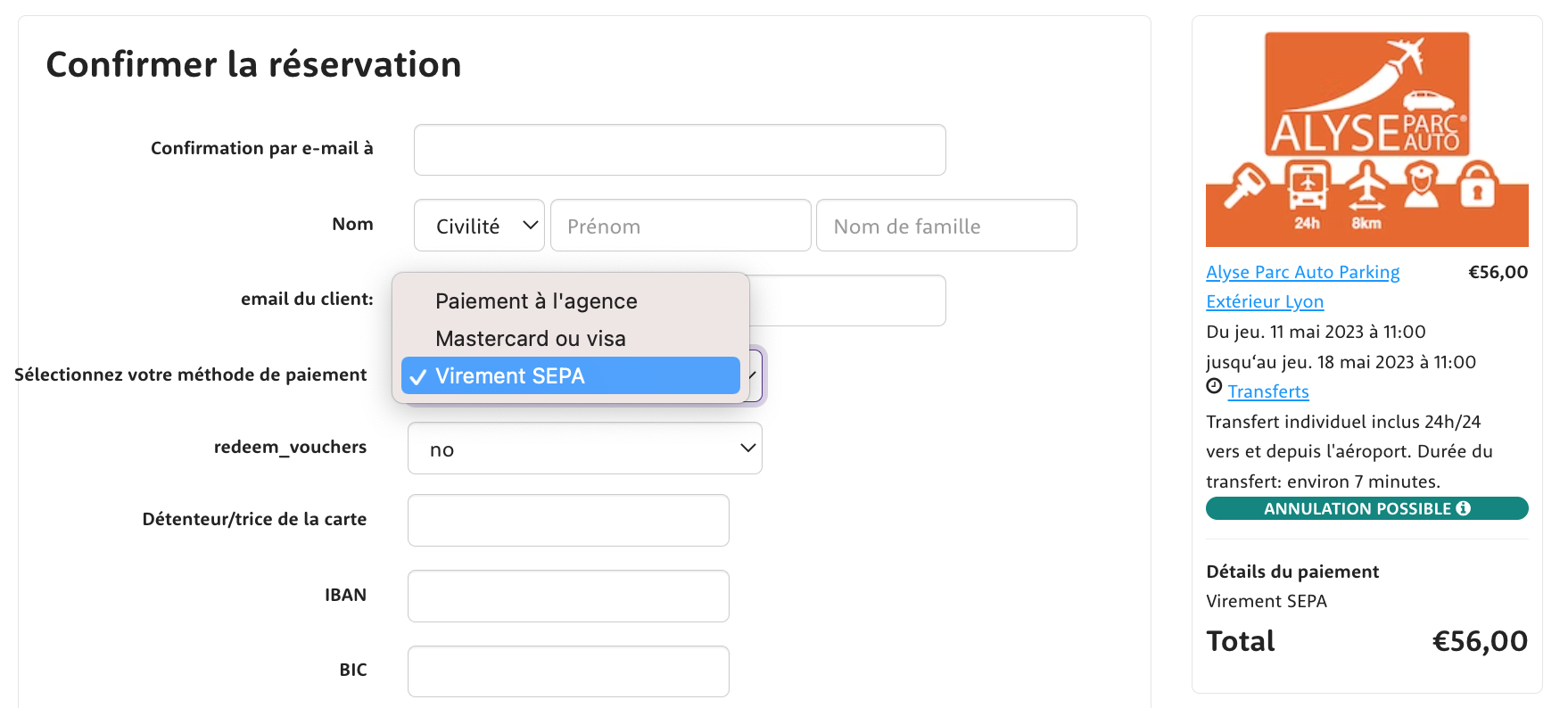
Task: Click the padlock icon in parking banner
Action: 1477,185
